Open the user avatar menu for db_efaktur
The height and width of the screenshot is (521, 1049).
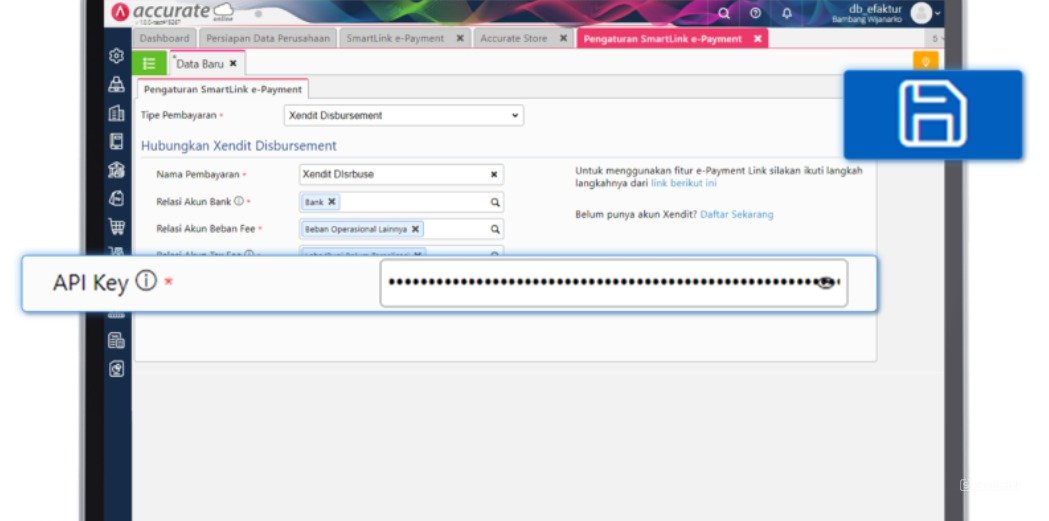pos(925,13)
